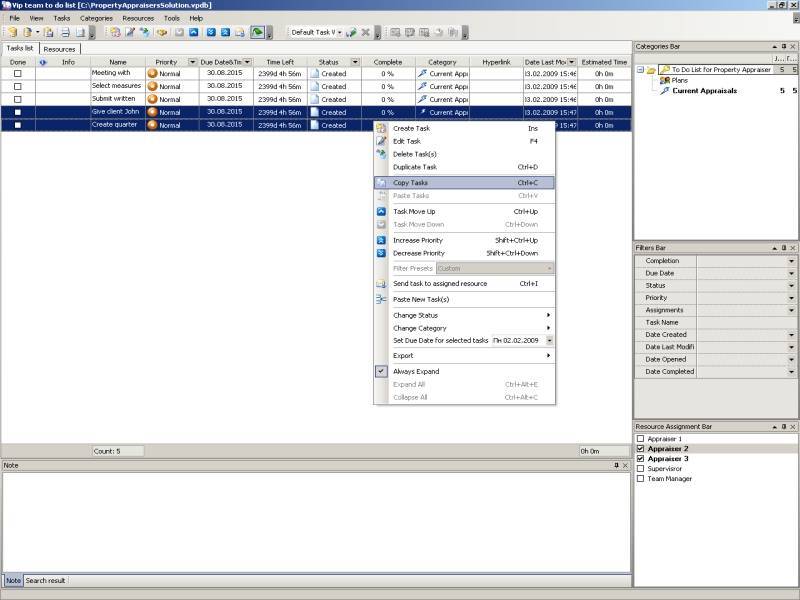Image resolution: width=800 pixels, height=600 pixels.
Task: Click the Send task to assigned resource icon
Action: pyautogui.click(x=381, y=284)
